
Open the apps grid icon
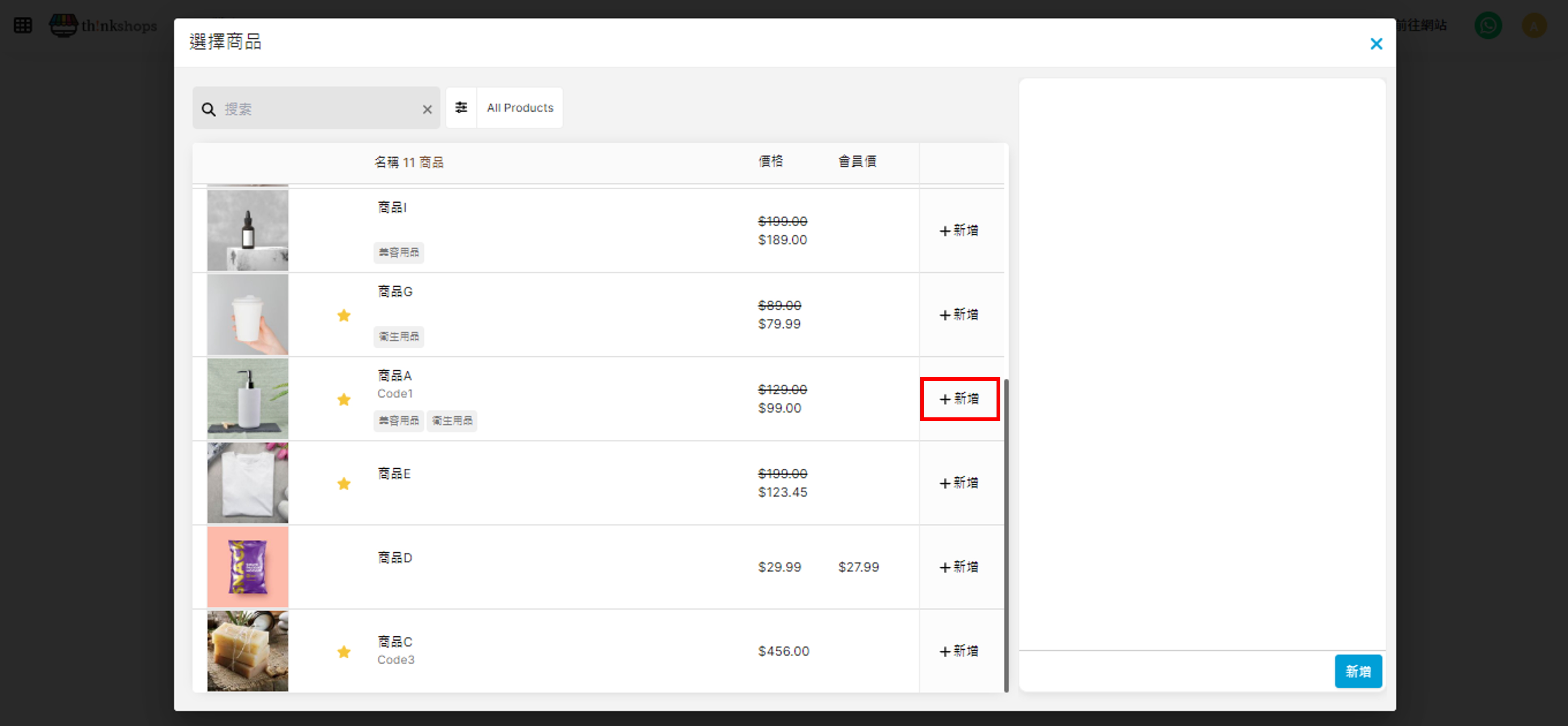point(22,26)
